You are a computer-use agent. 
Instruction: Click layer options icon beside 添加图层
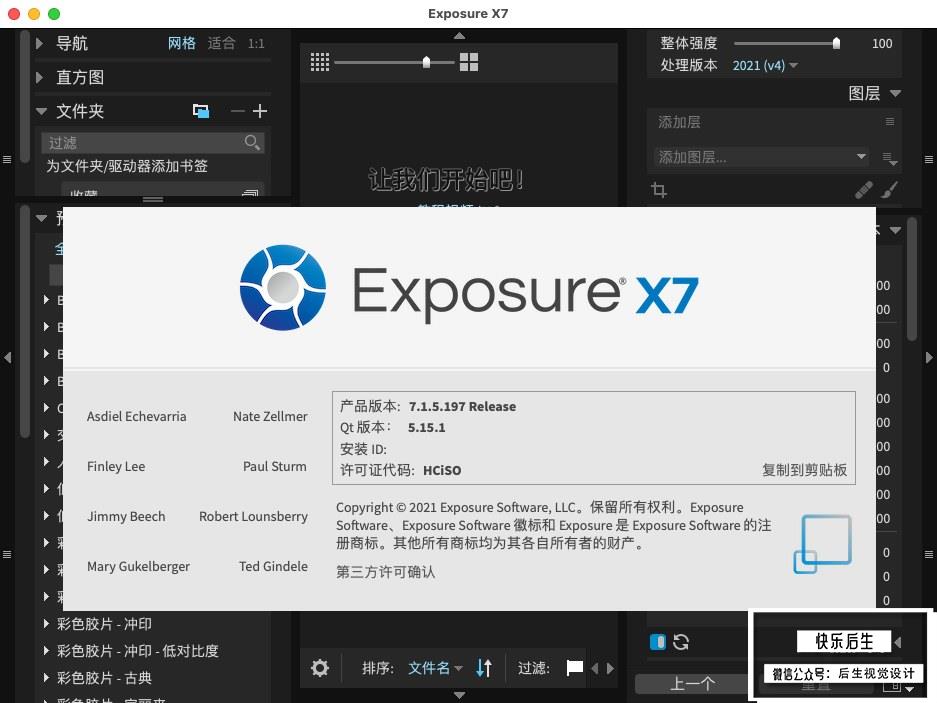pyautogui.click(x=890, y=158)
